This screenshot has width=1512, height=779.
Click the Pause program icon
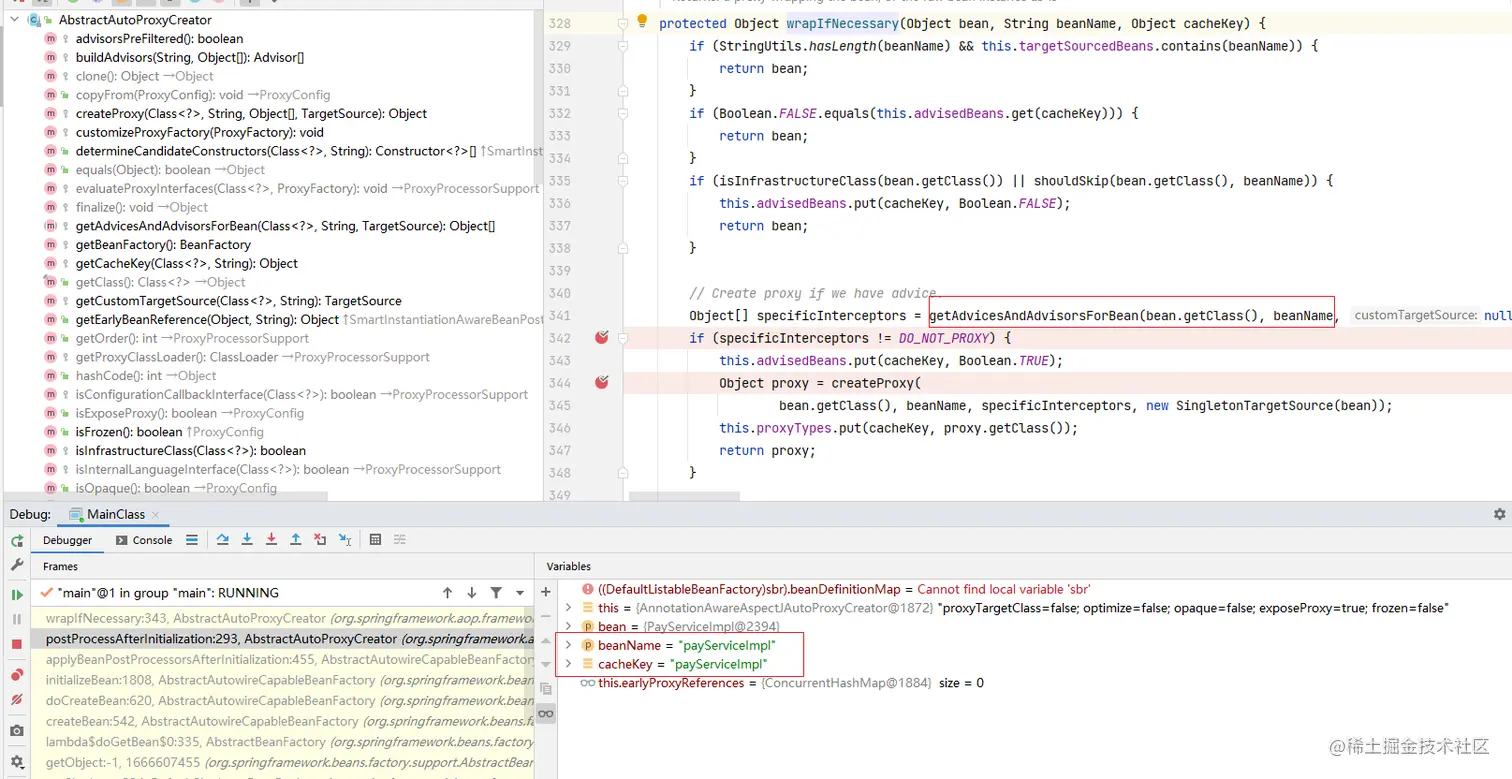(17, 619)
